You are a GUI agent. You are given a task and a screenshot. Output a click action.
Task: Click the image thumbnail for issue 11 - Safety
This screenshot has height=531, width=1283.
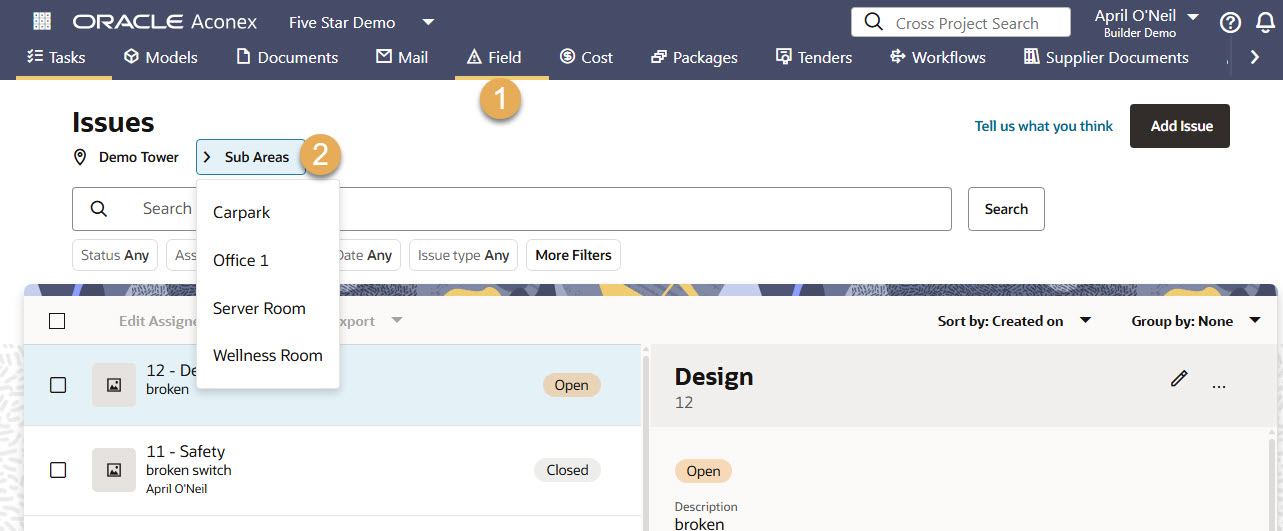114,470
